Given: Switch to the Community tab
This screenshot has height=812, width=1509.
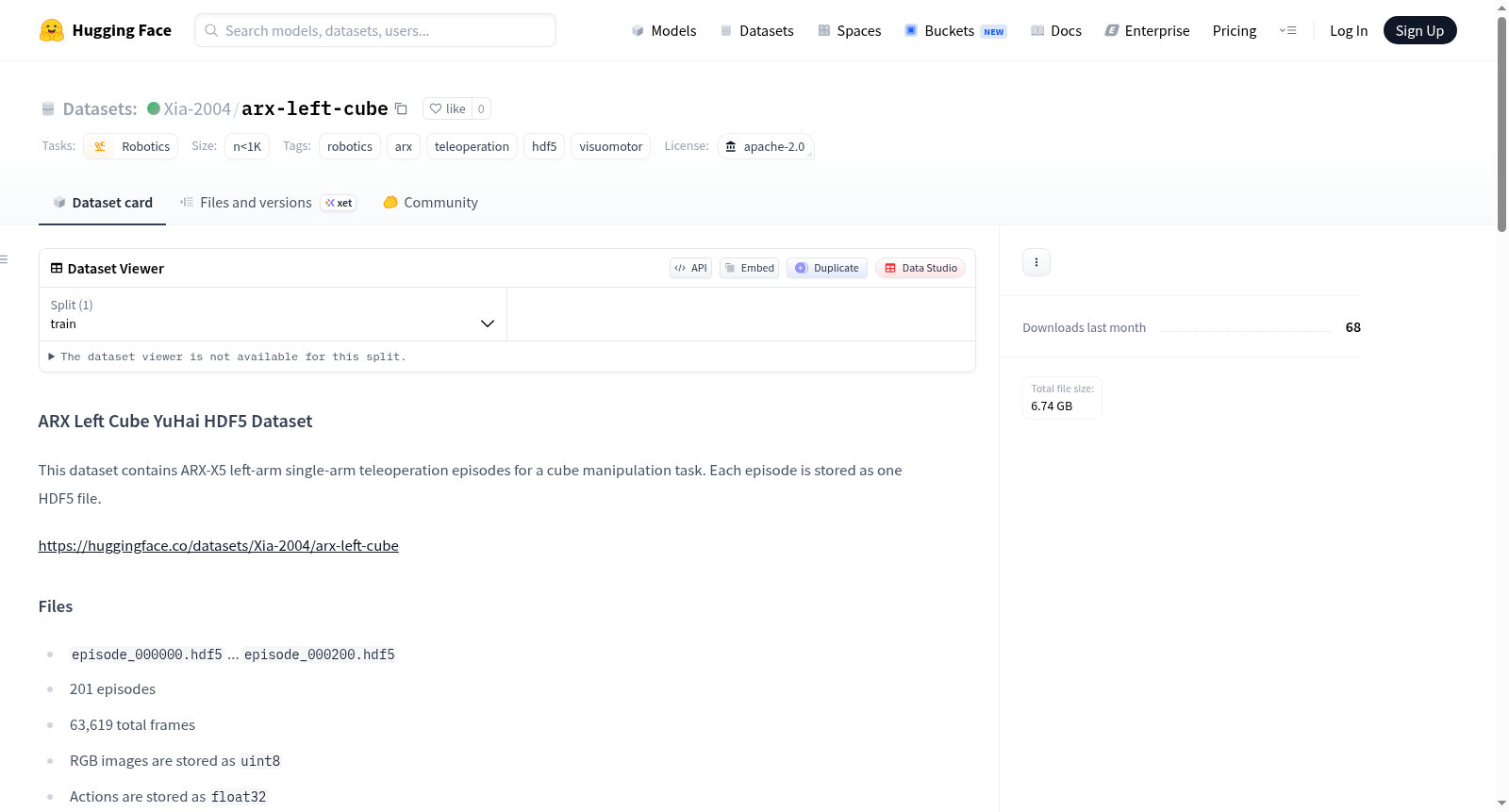Looking at the screenshot, I should (431, 203).
